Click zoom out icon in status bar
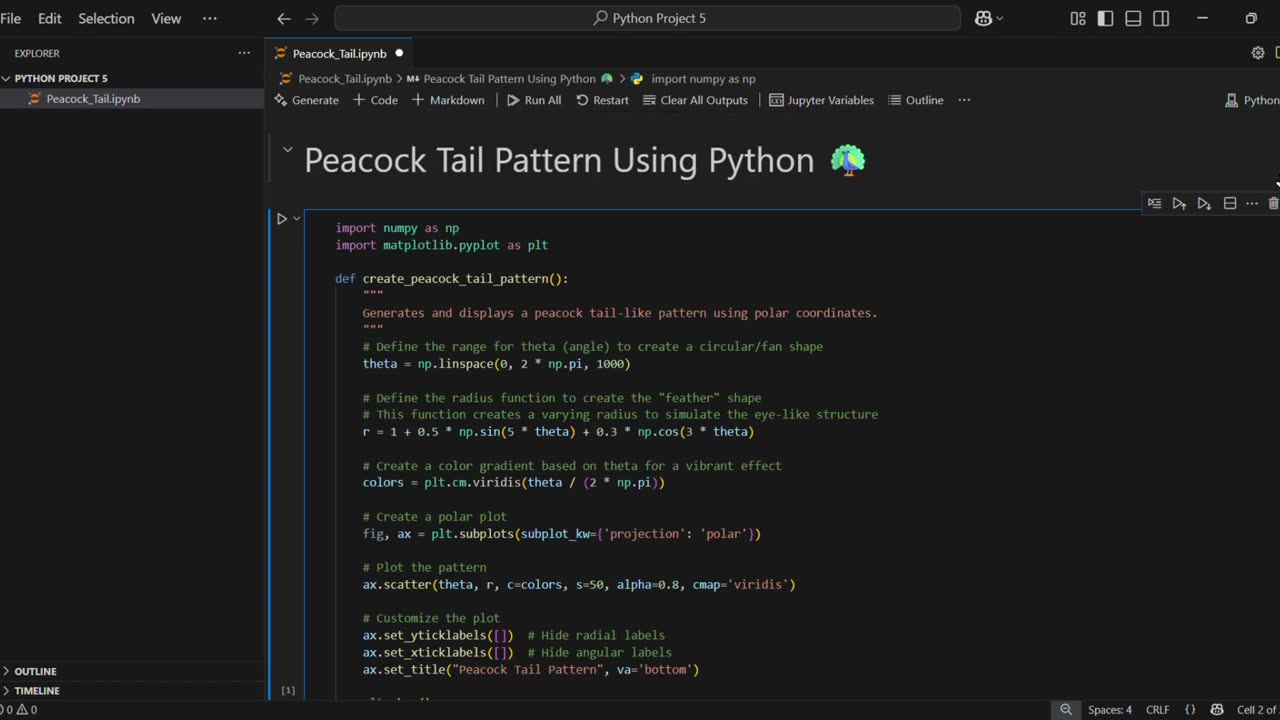The height and width of the screenshot is (720, 1280). coord(1066,710)
